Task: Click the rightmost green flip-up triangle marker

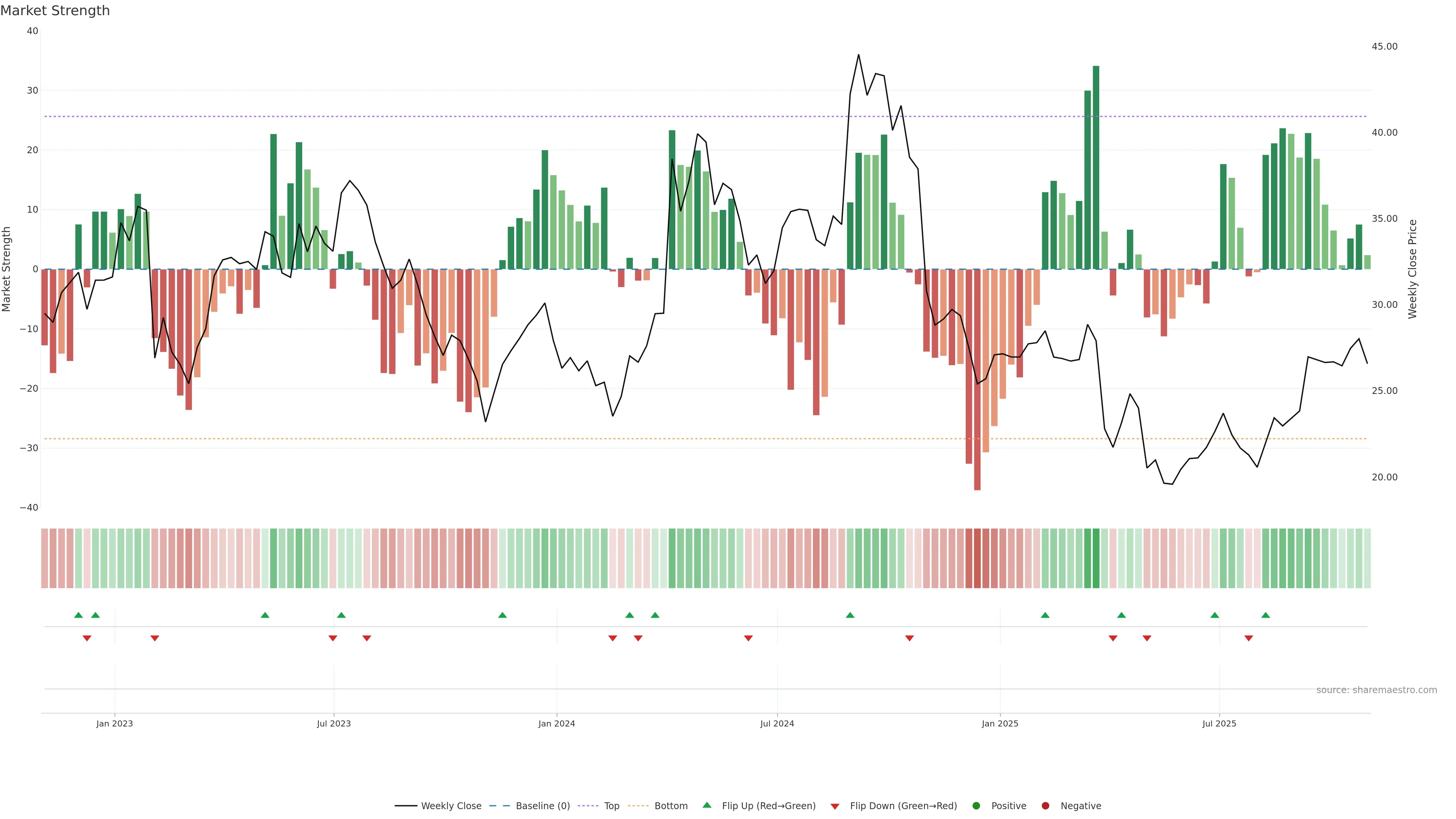Action: coord(1266,615)
